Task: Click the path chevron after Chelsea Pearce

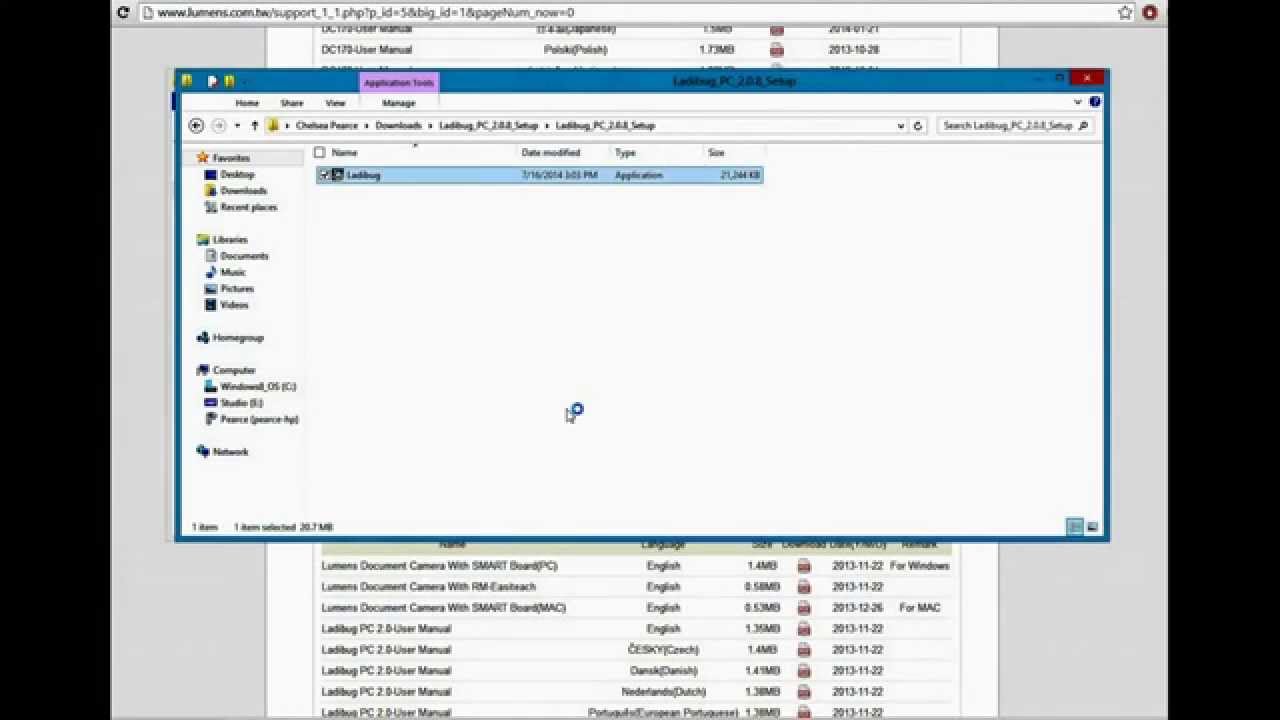Action: point(367,126)
